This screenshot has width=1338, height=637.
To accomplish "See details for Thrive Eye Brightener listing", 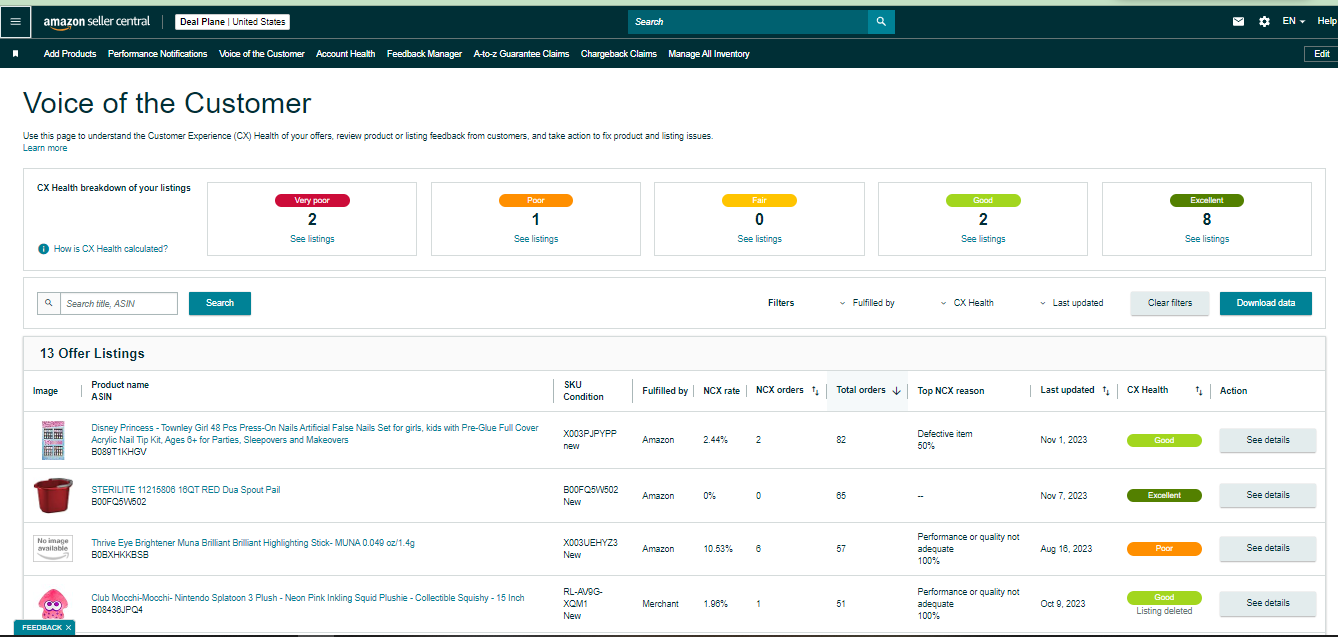I will point(1268,548).
